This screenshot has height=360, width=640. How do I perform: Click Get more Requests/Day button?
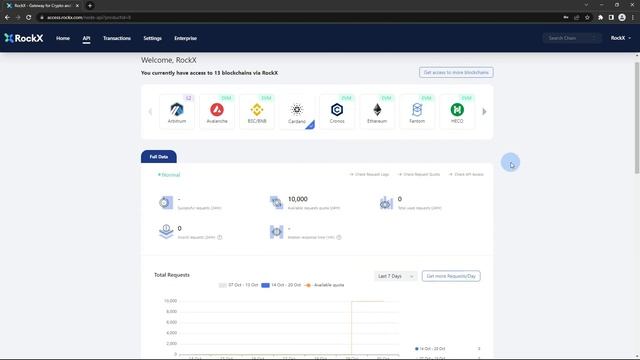coord(451,276)
